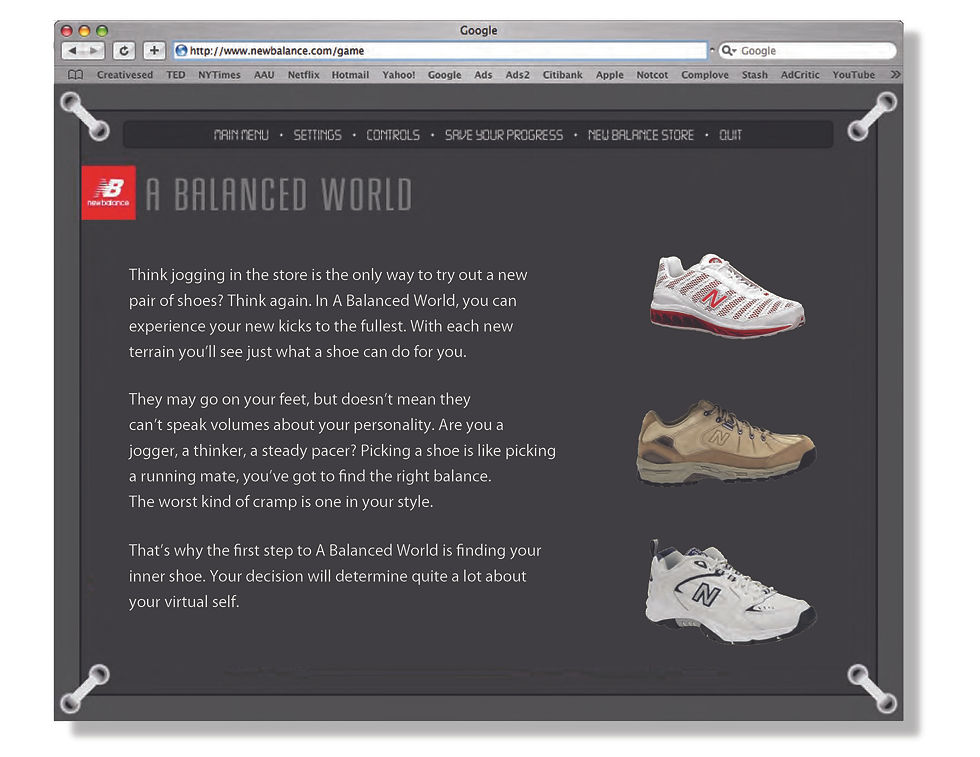Reload the page with the refresh button
980x757 pixels.
124,51
